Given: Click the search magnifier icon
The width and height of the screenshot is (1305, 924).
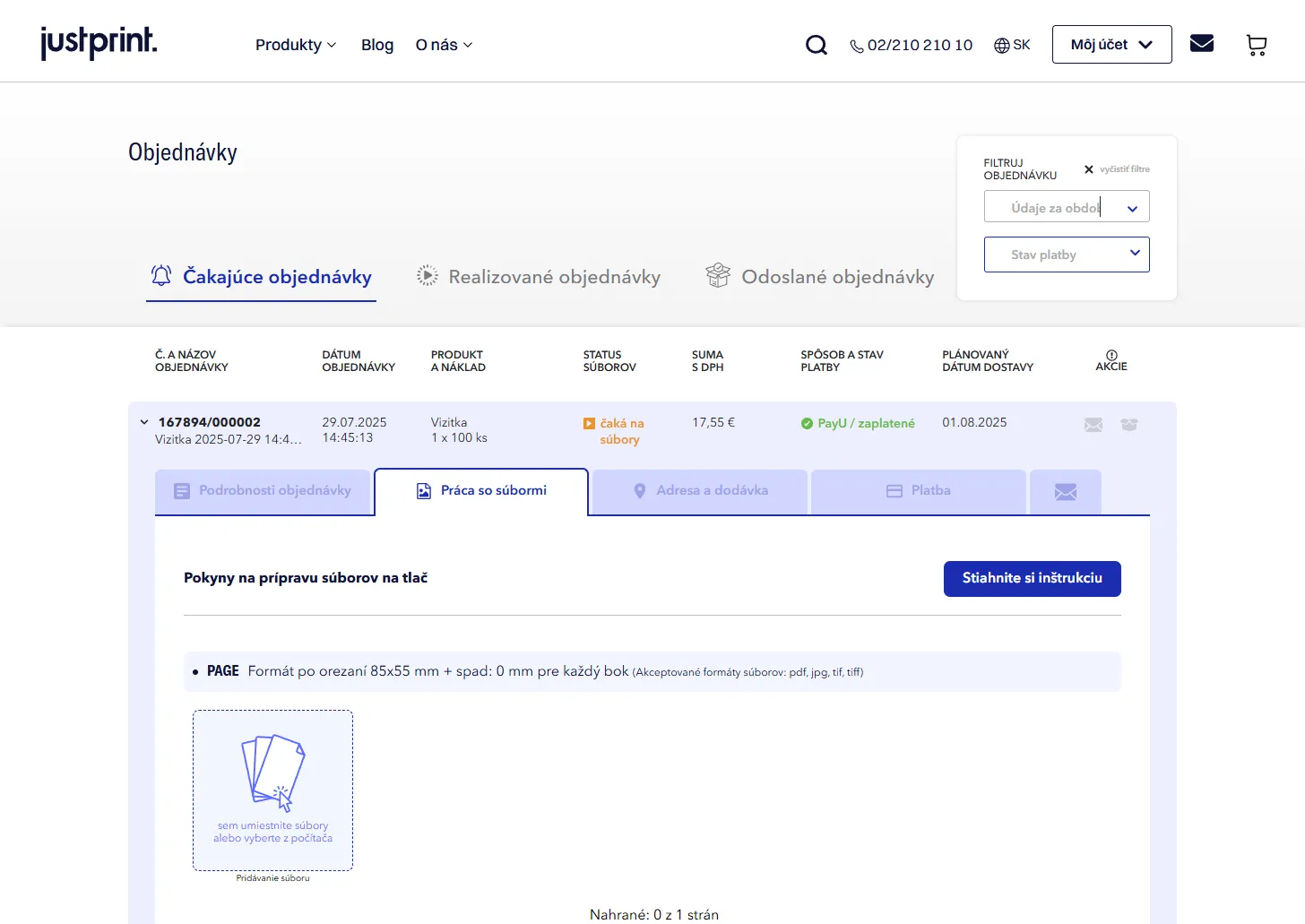Looking at the screenshot, I should (816, 45).
